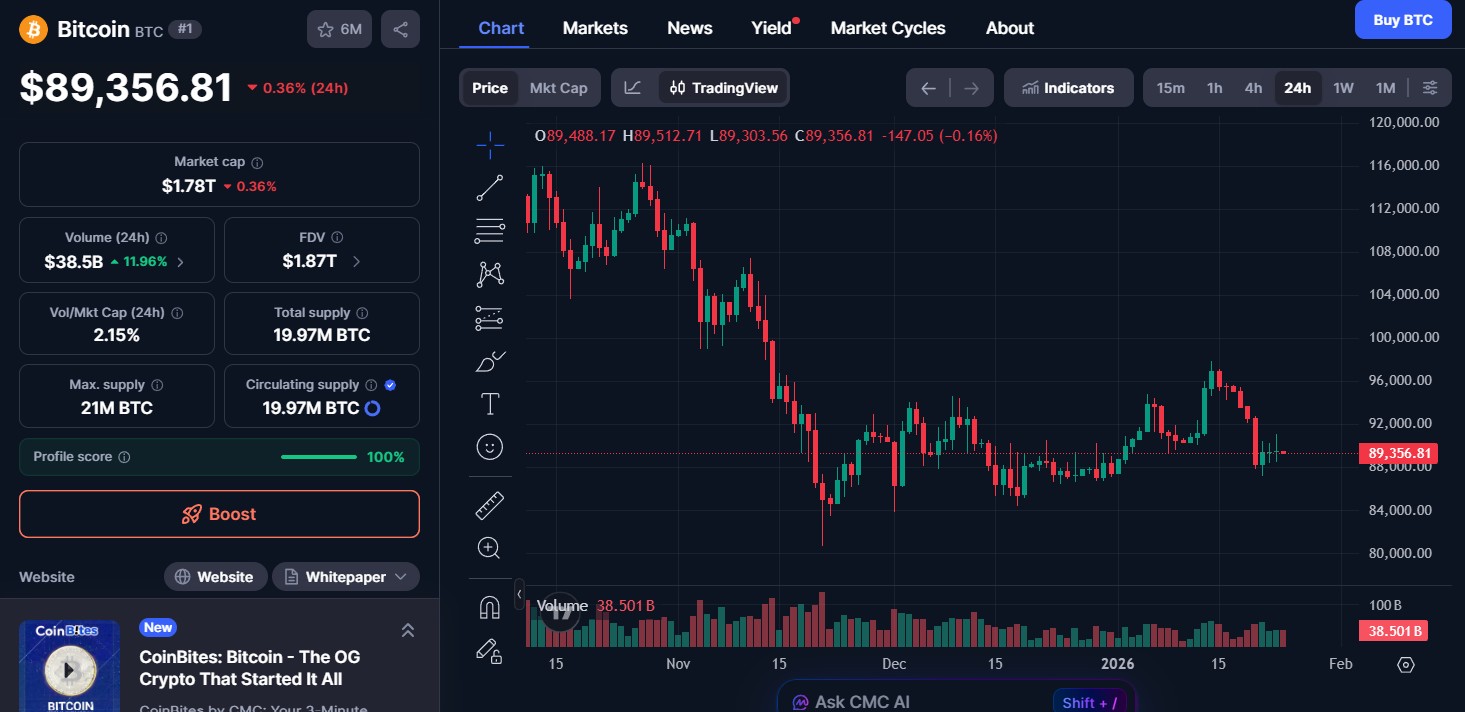Image resolution: width=1465 pixels, height=712 pixels.
Task: Select the Text annotation tool
Action: point(489,404)
